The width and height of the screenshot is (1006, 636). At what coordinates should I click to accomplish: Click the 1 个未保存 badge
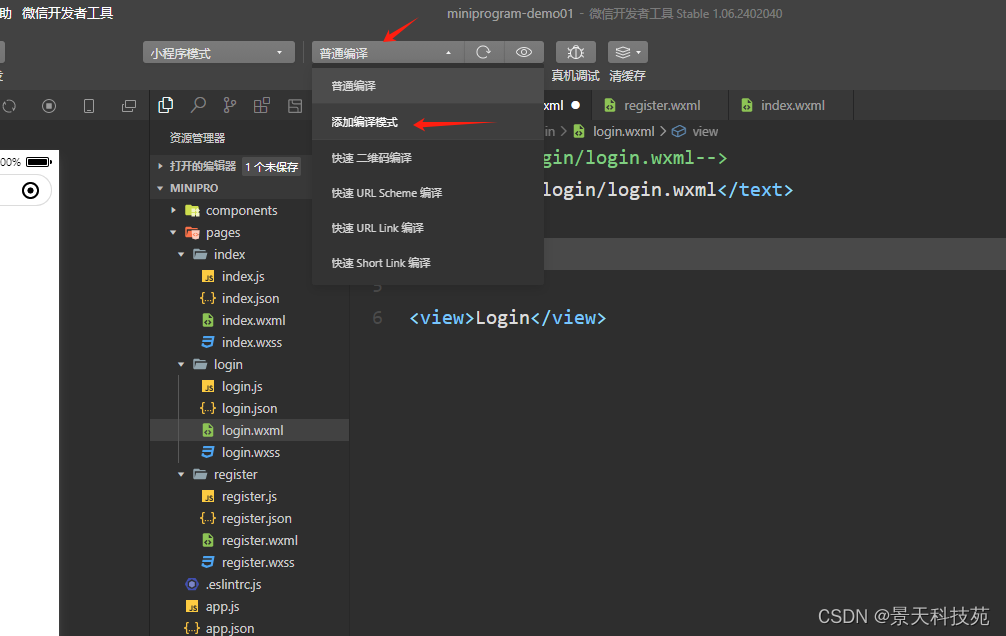click(x=272, y=167)
